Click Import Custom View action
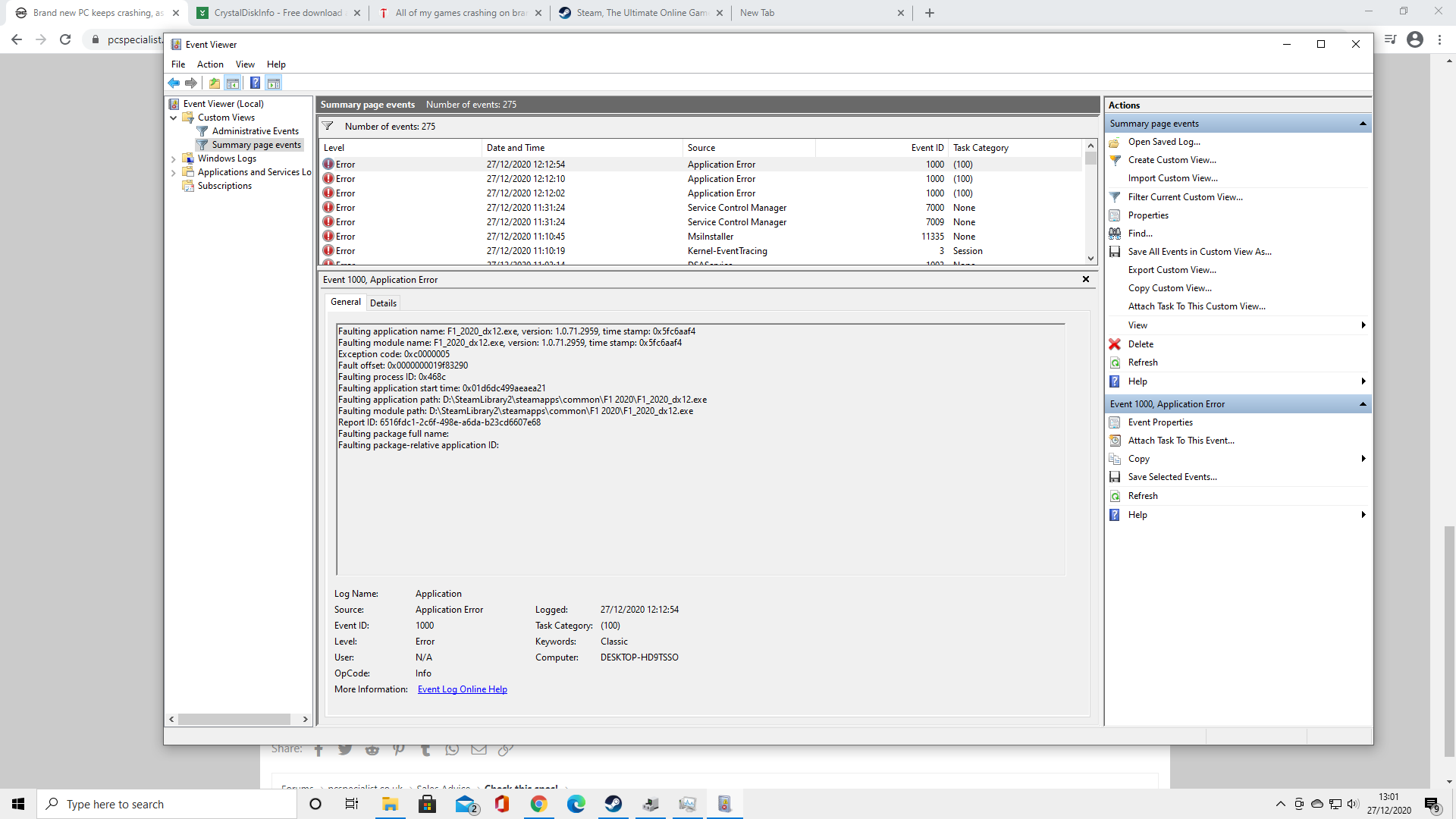 click(x=1172, y=178)
